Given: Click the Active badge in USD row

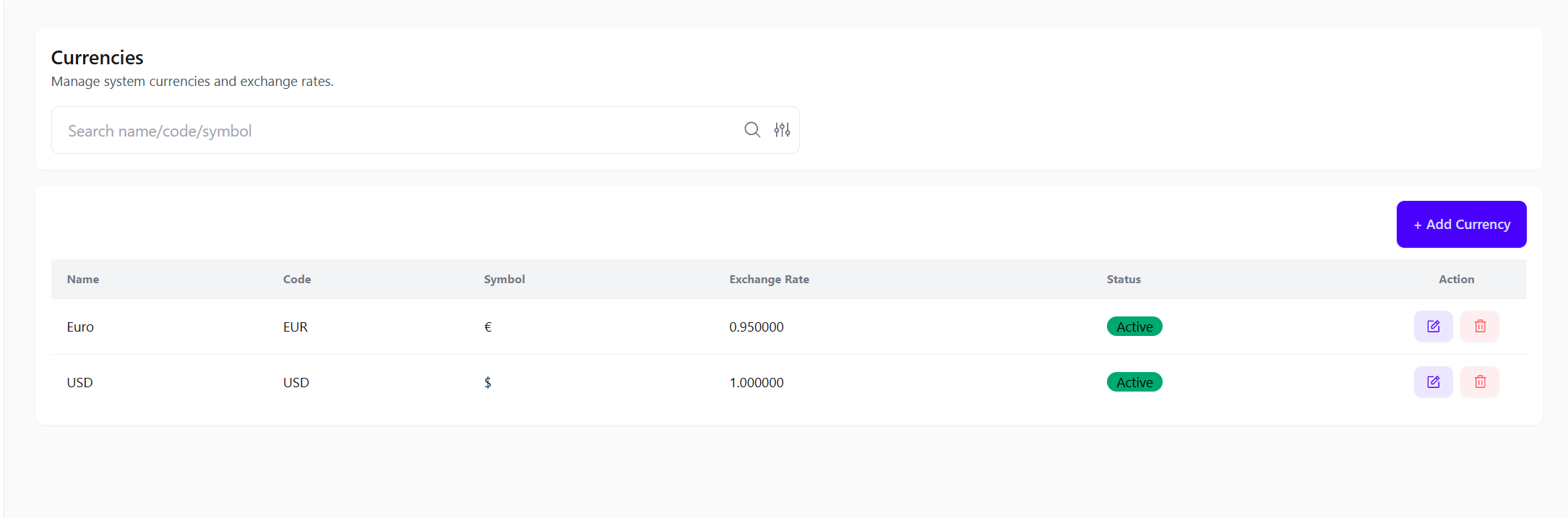Looking at the screenshot, I should 1134,382.
